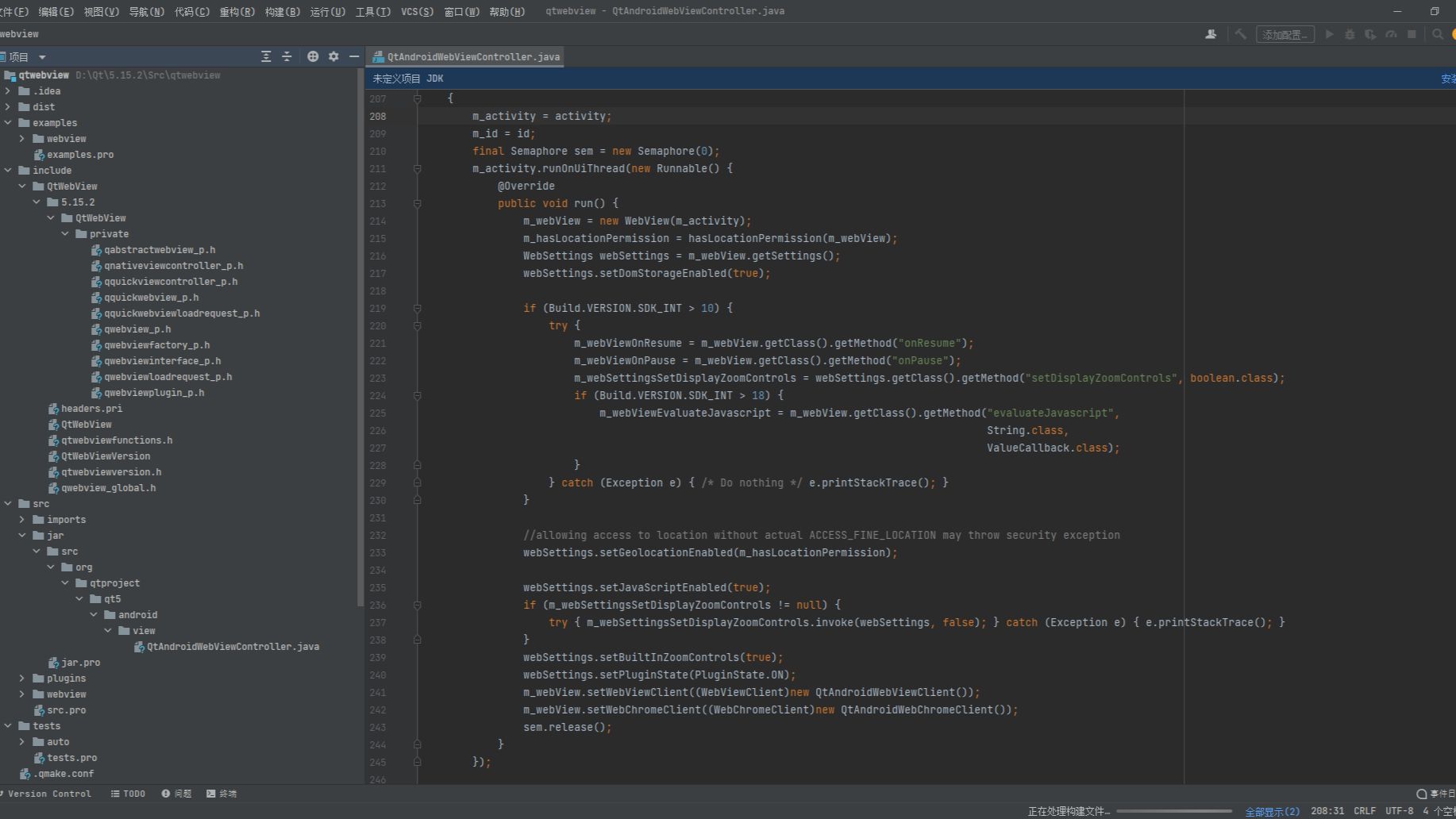Viewport: 1456px width, 819px height.
Task: Click the Profiler gauge icon
Action: tap(1391, 34)
